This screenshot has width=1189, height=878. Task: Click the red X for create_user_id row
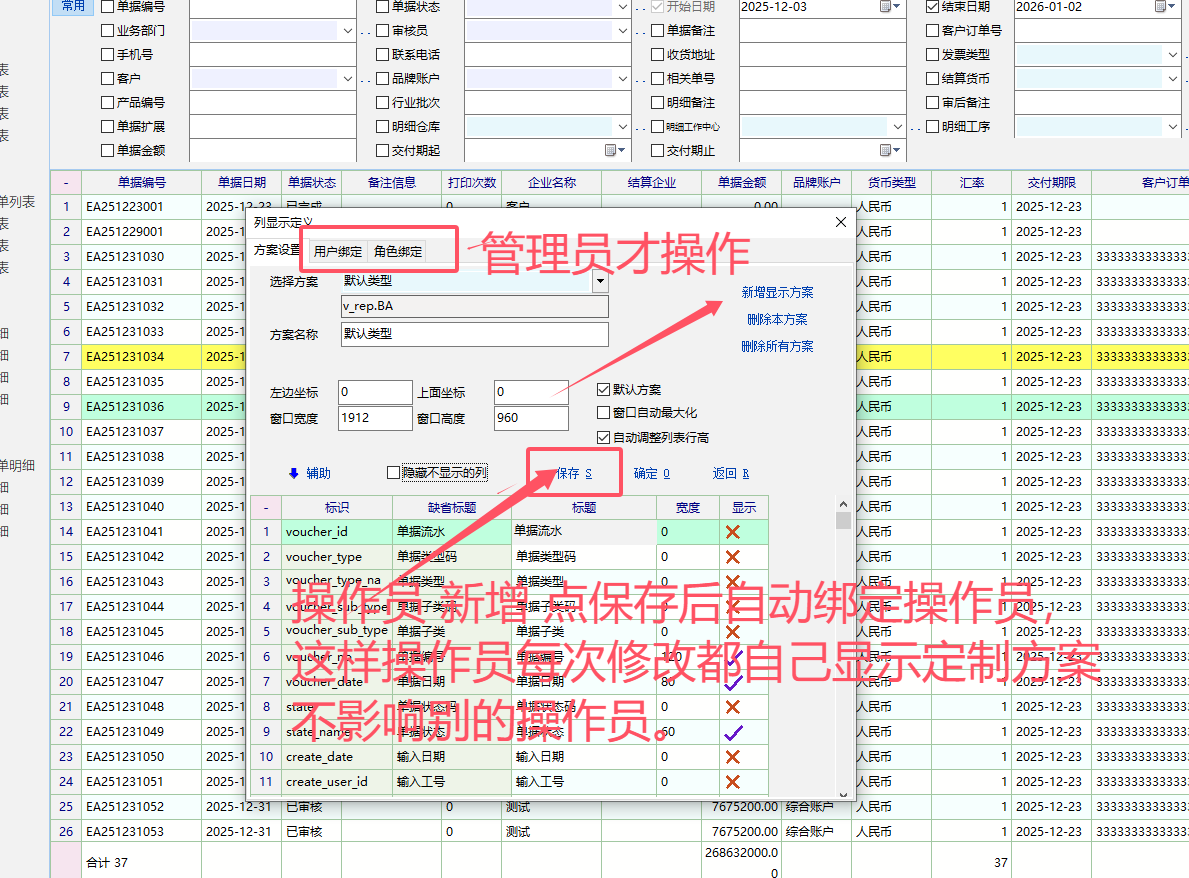(732, 782)
